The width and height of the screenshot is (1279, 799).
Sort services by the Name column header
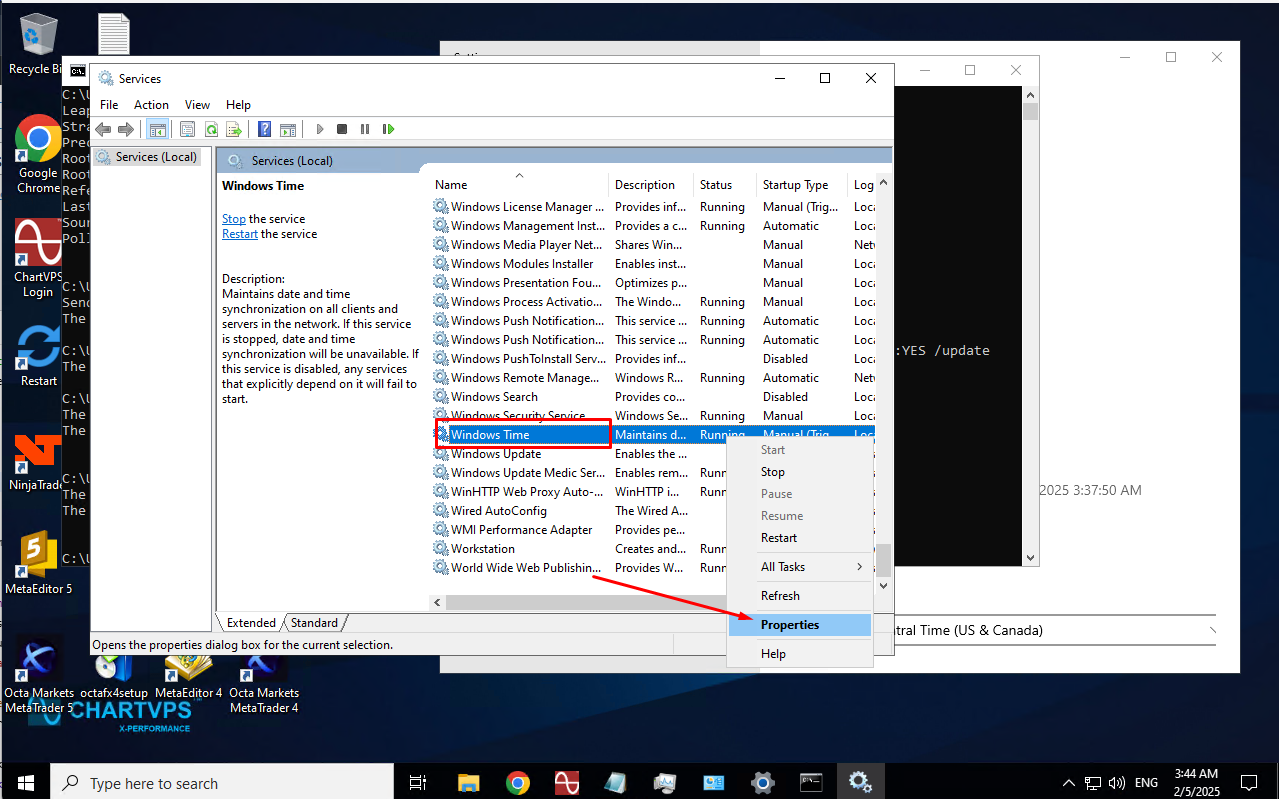point(519,185)
